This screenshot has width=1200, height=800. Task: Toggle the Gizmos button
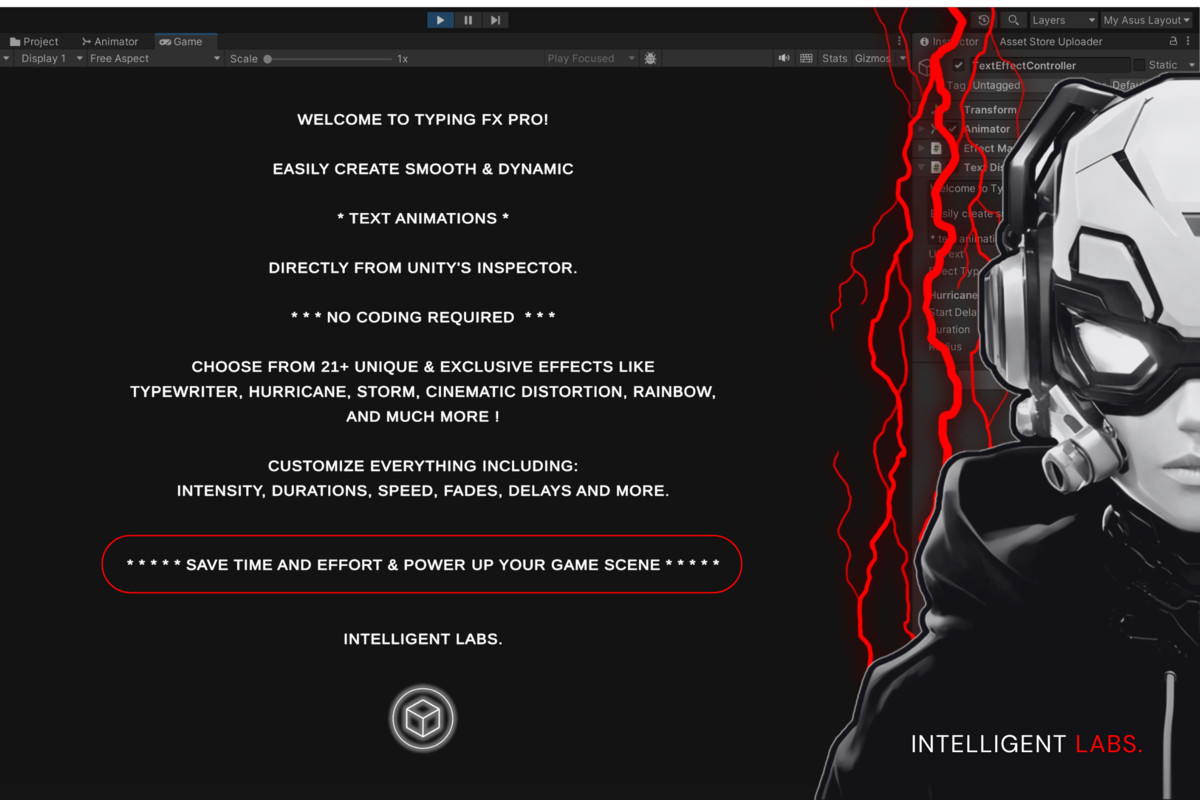(872, 59)
